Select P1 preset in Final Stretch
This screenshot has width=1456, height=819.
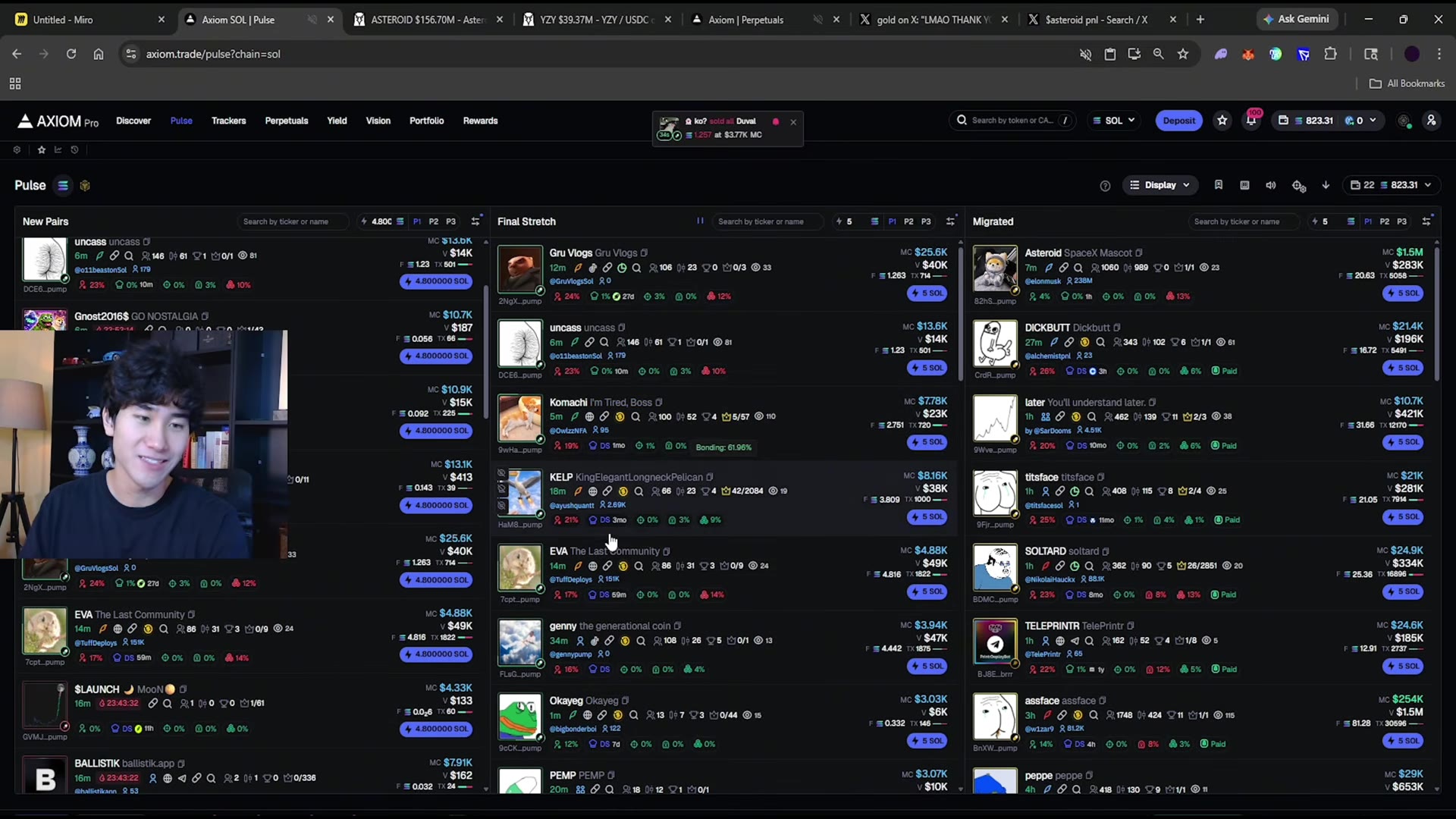click(892, 221)
